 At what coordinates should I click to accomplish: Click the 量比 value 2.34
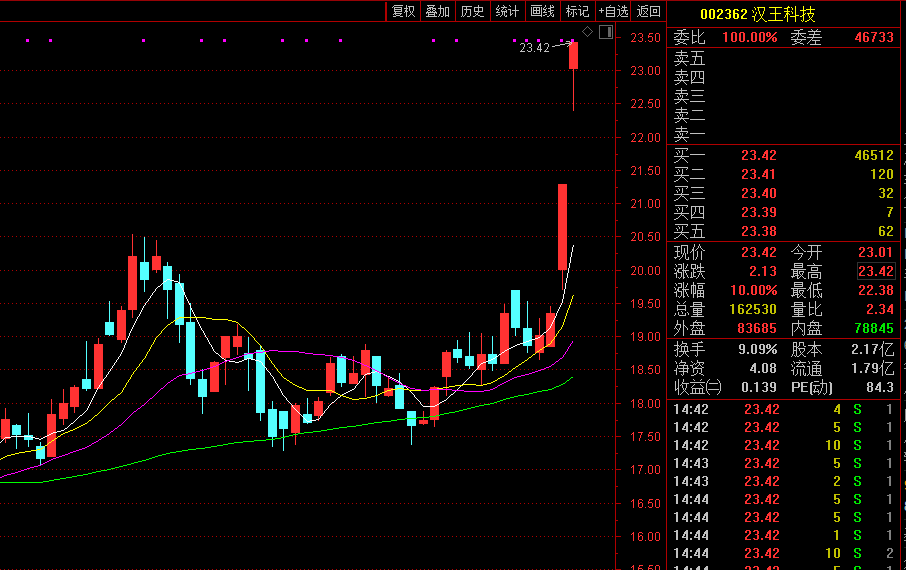pyautogui.click(x=880, y=310)
